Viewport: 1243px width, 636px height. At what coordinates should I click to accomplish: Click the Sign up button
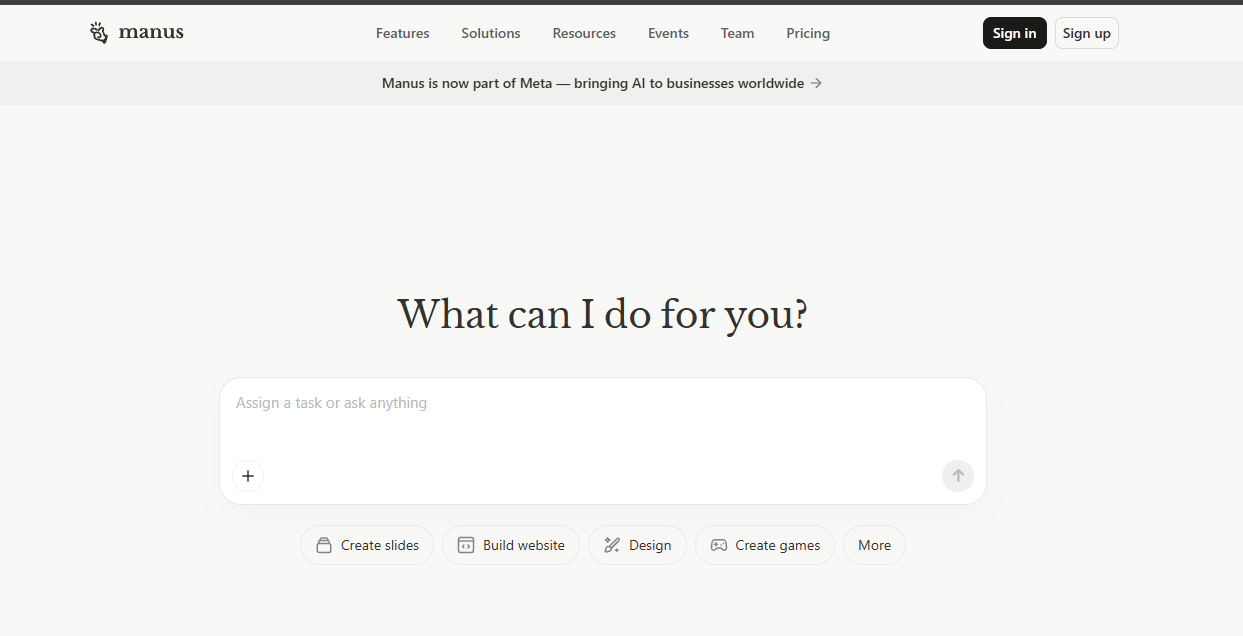pyautogui.click(x=1087, y=33)
